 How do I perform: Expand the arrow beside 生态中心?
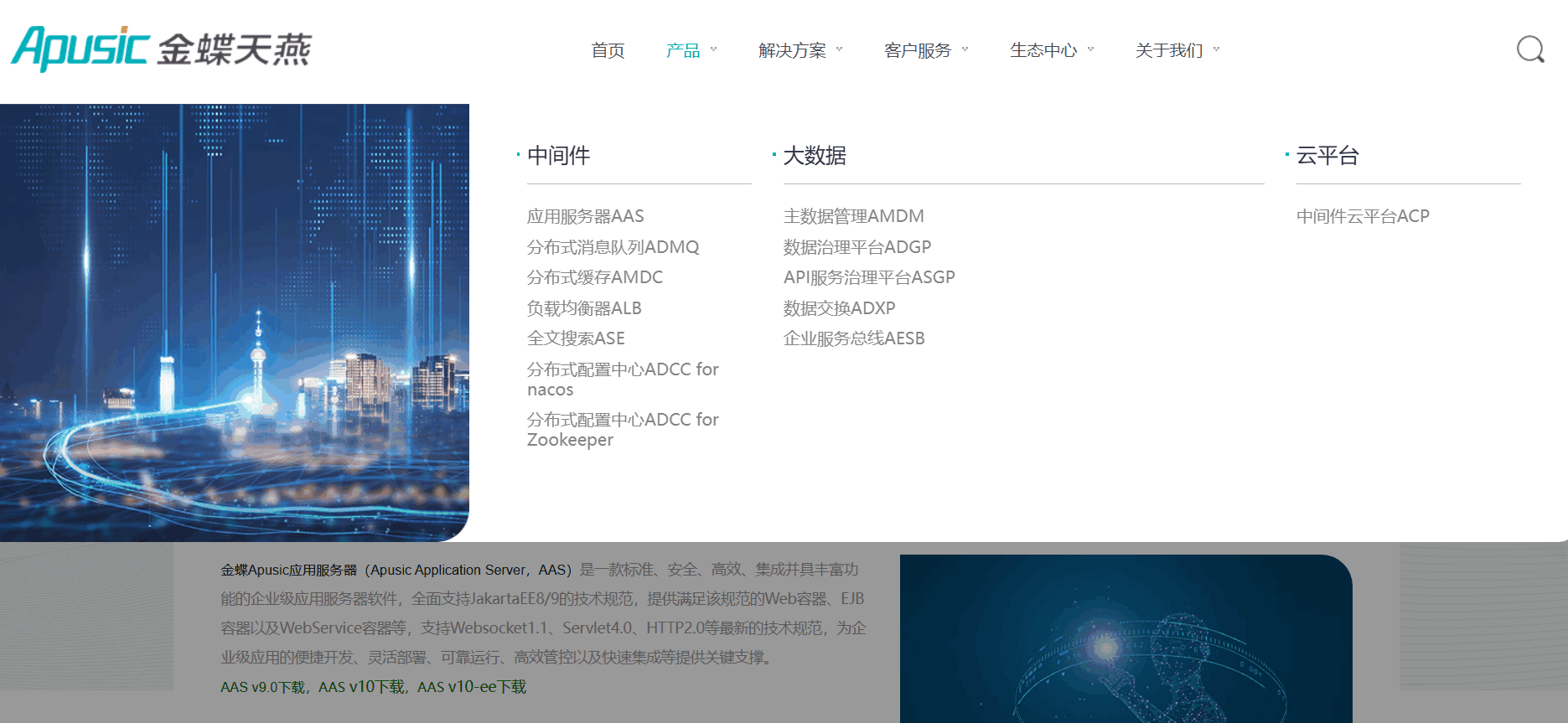pos(1091,49)
